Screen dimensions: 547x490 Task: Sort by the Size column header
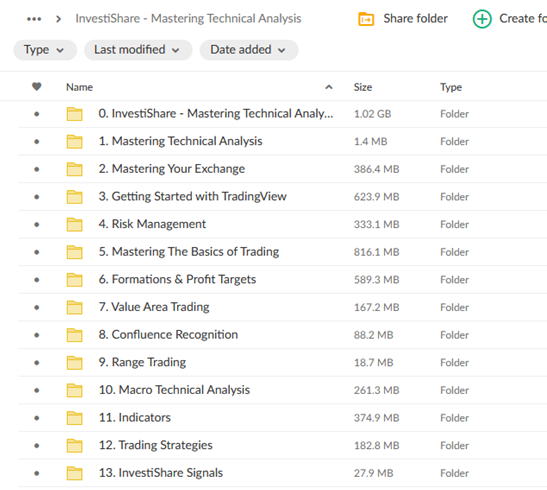click(x=363, y=87)
